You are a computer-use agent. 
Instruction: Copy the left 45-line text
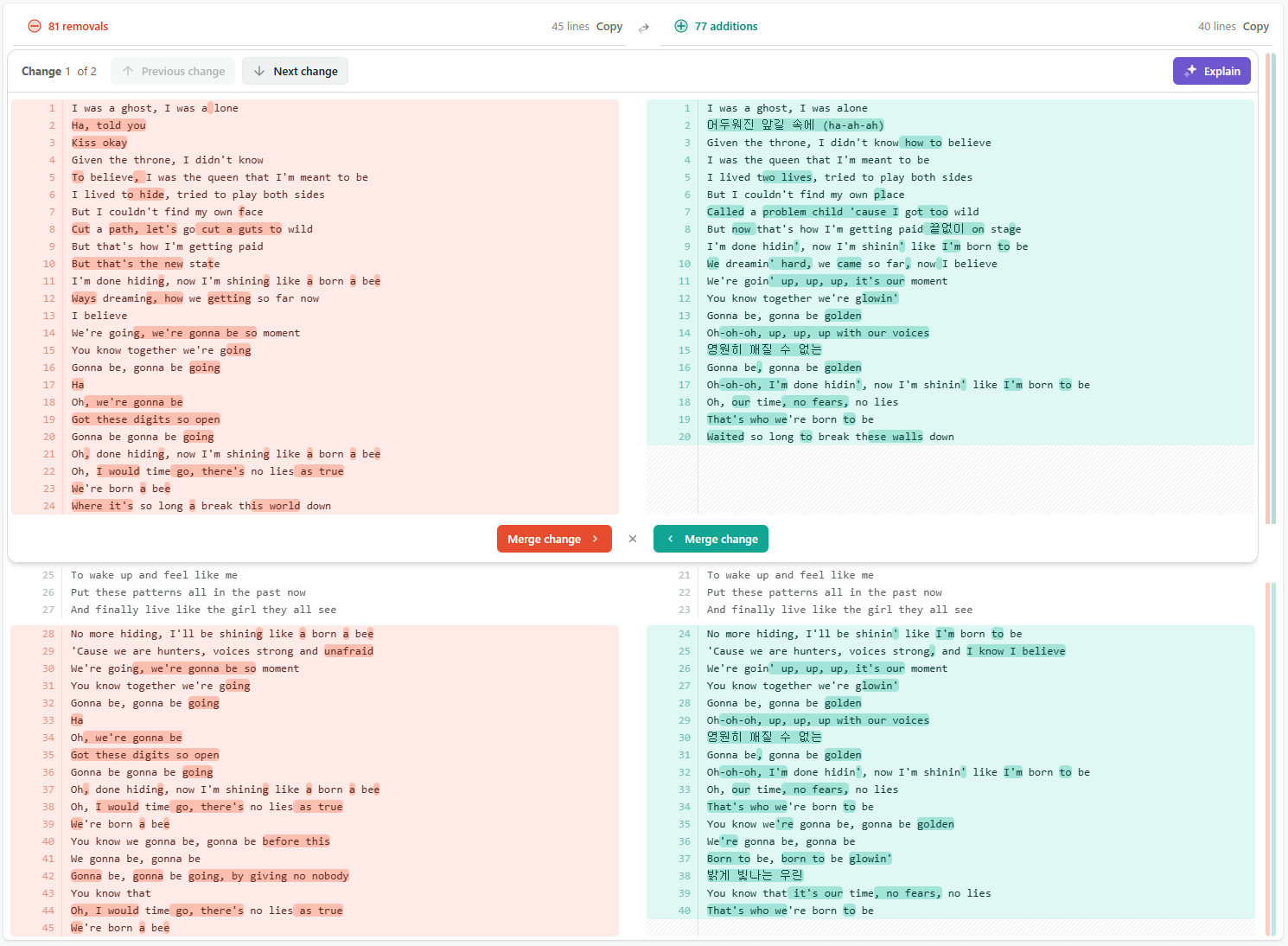pyautogui.click(x=609, y=27)
